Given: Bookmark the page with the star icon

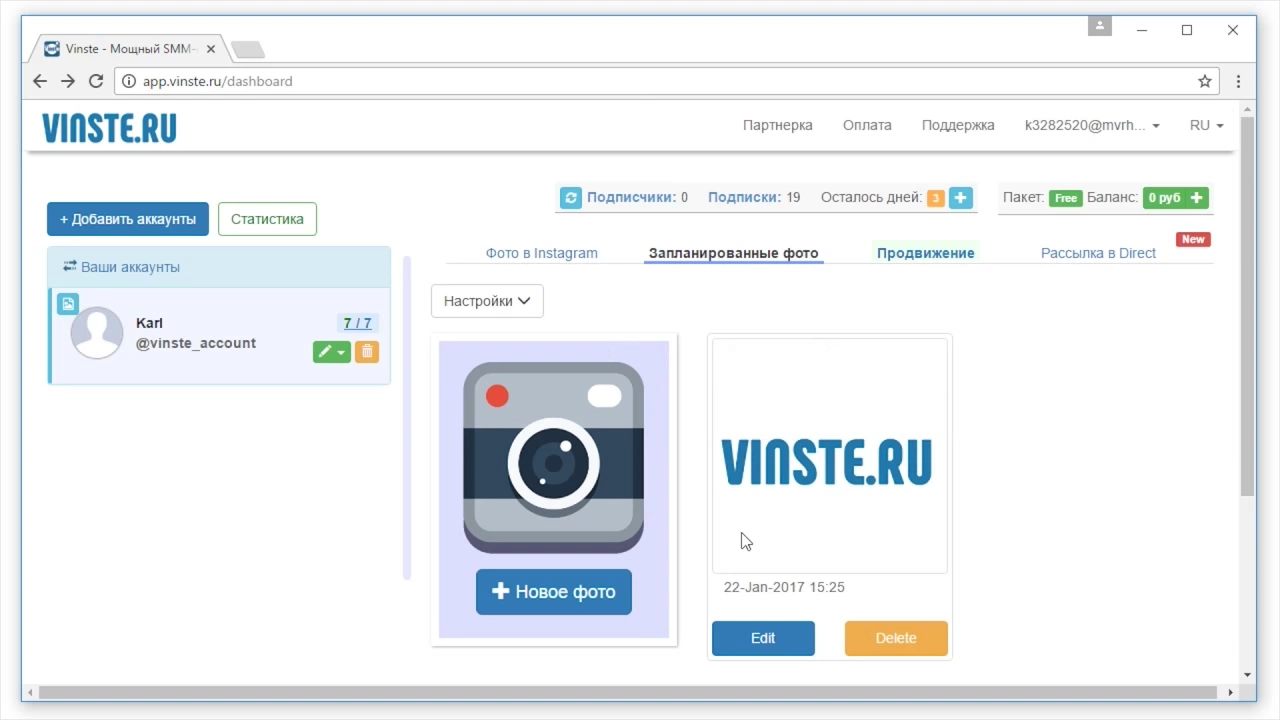Looking at the screenshot, I should click(x=1205, y=81).
